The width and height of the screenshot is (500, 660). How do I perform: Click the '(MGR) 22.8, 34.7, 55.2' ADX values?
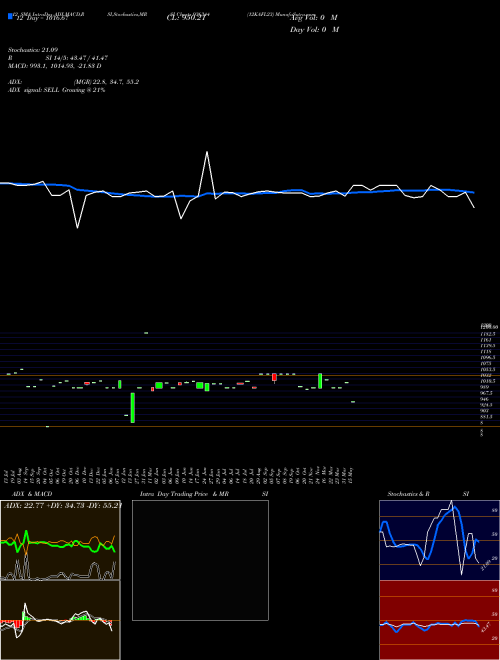click(106, 82)
